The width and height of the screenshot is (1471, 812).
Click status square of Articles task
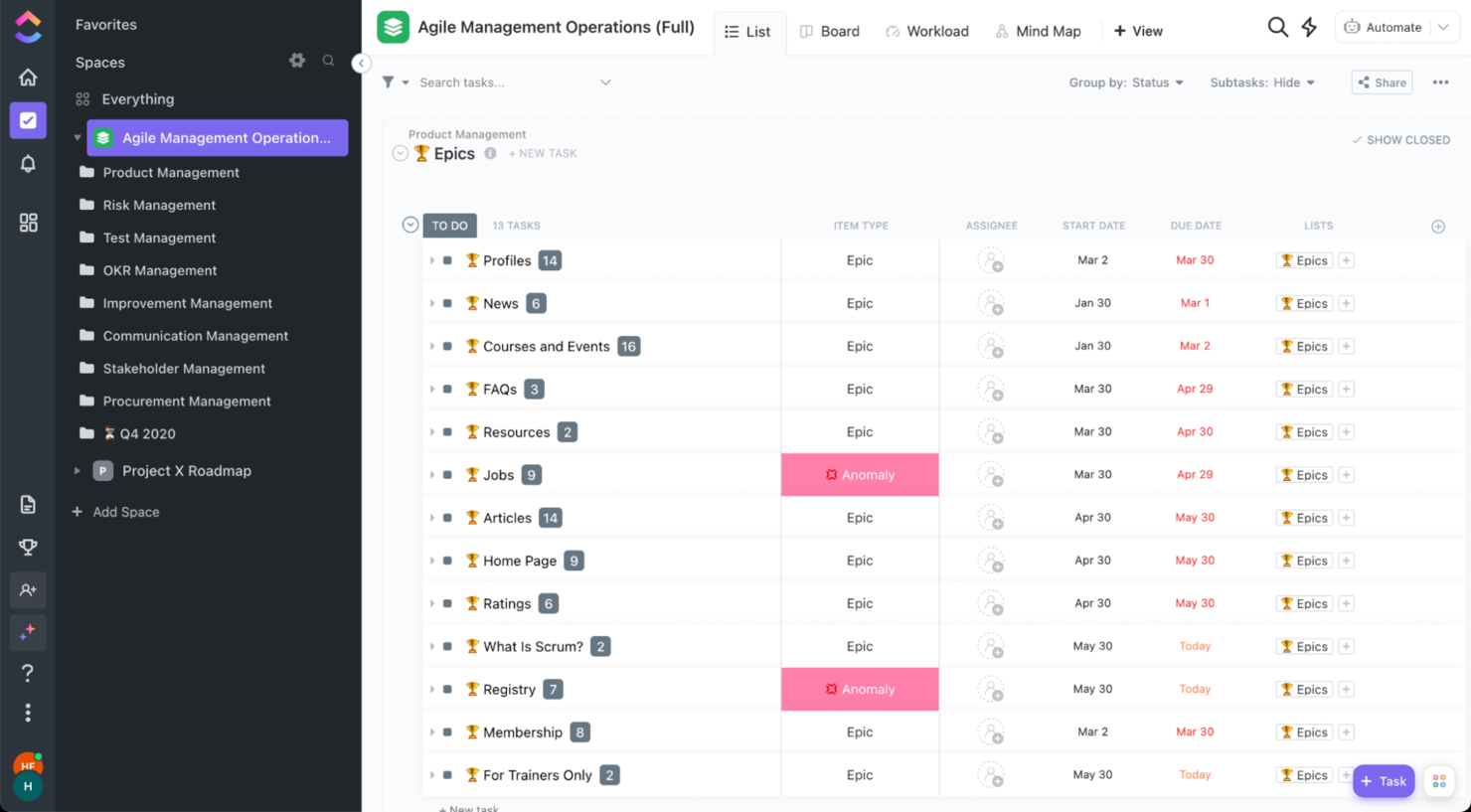(447, 518)
